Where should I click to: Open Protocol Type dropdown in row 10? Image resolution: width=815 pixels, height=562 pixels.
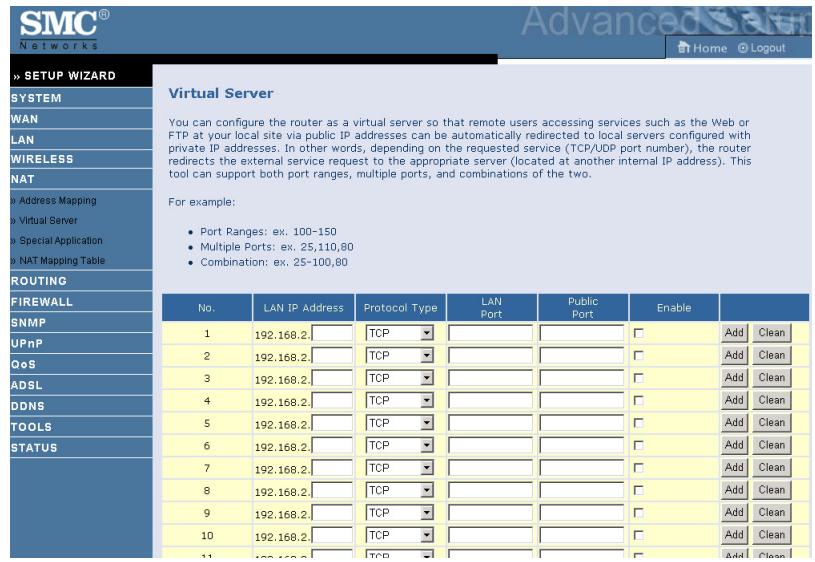click(x=400, y=535)
